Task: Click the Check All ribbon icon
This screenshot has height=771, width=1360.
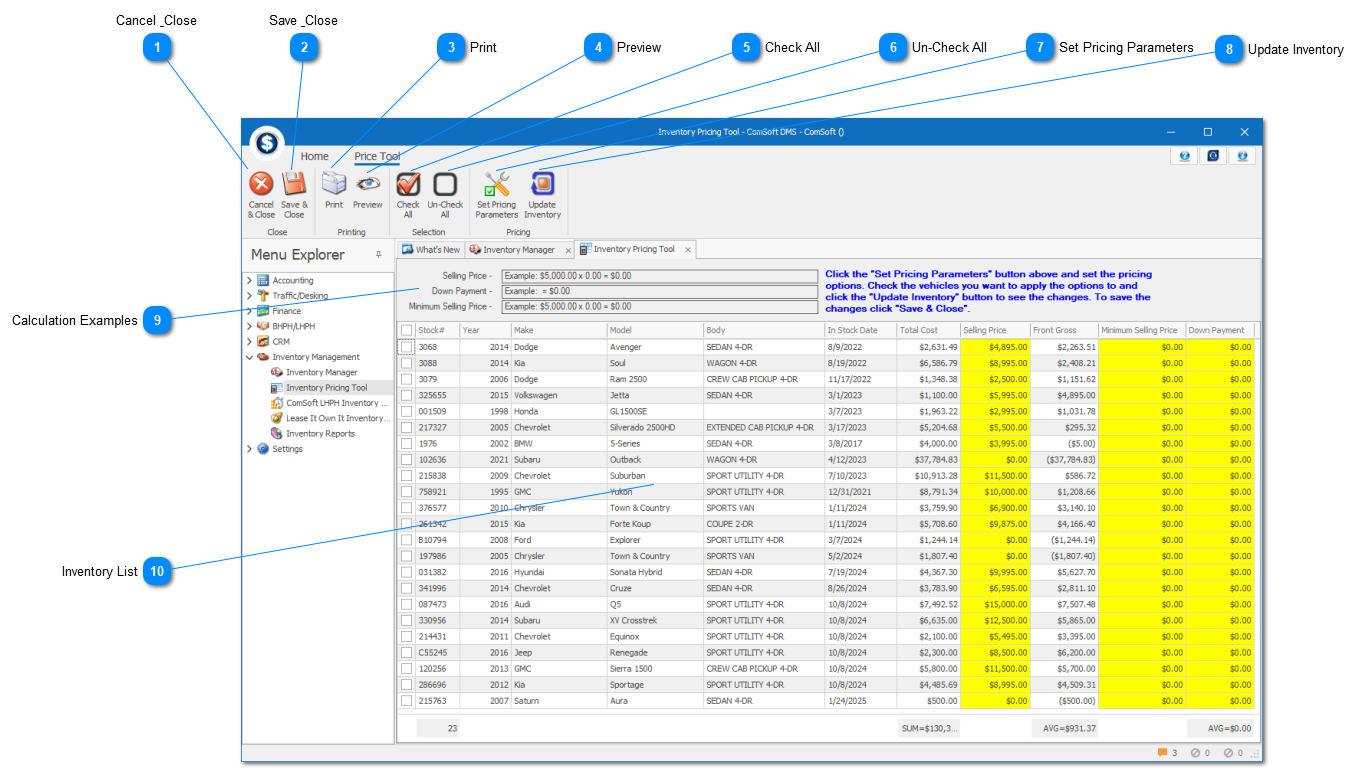Action: [408, 184]
